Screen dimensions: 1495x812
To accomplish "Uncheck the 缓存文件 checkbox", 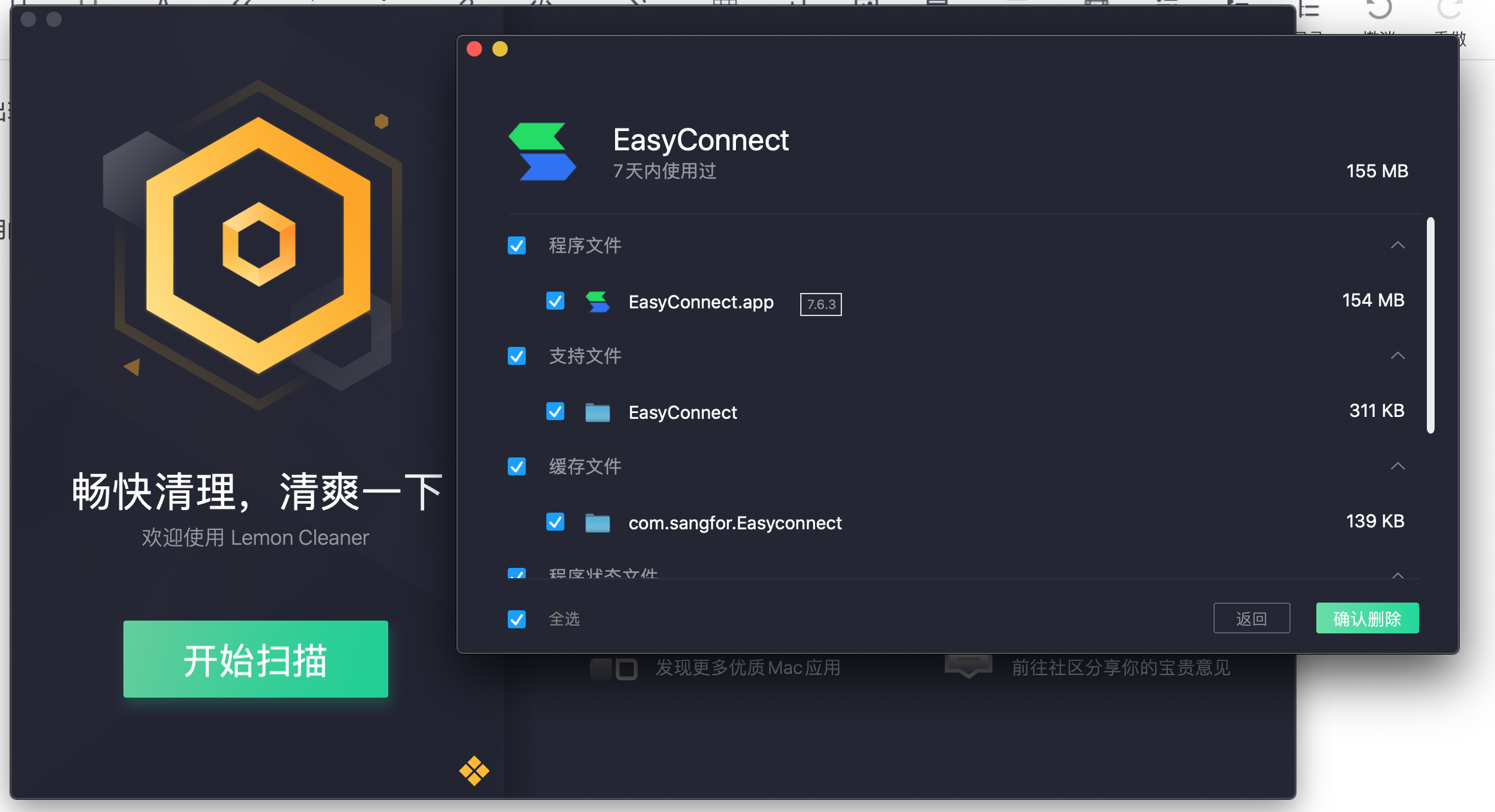I will (516, 467).
